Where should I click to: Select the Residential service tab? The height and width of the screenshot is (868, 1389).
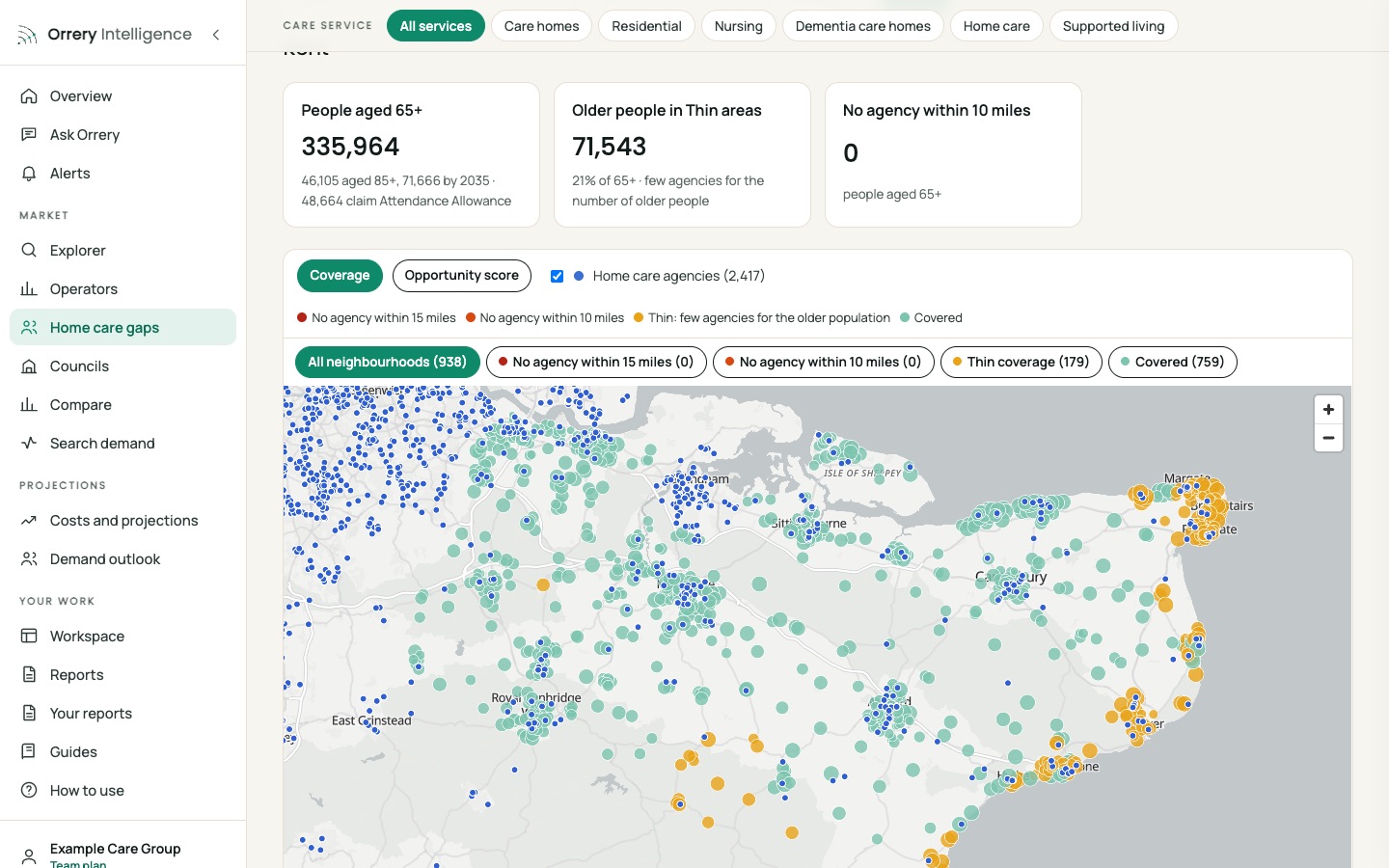[646, 26]
